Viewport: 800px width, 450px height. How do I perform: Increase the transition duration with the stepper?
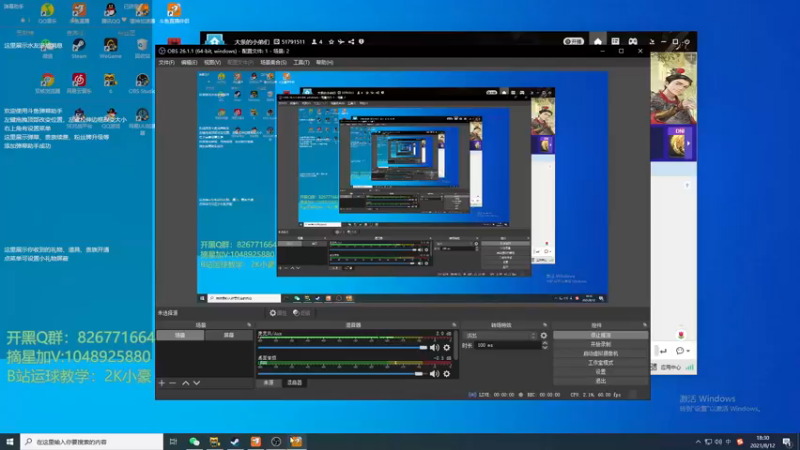[544, 343]
